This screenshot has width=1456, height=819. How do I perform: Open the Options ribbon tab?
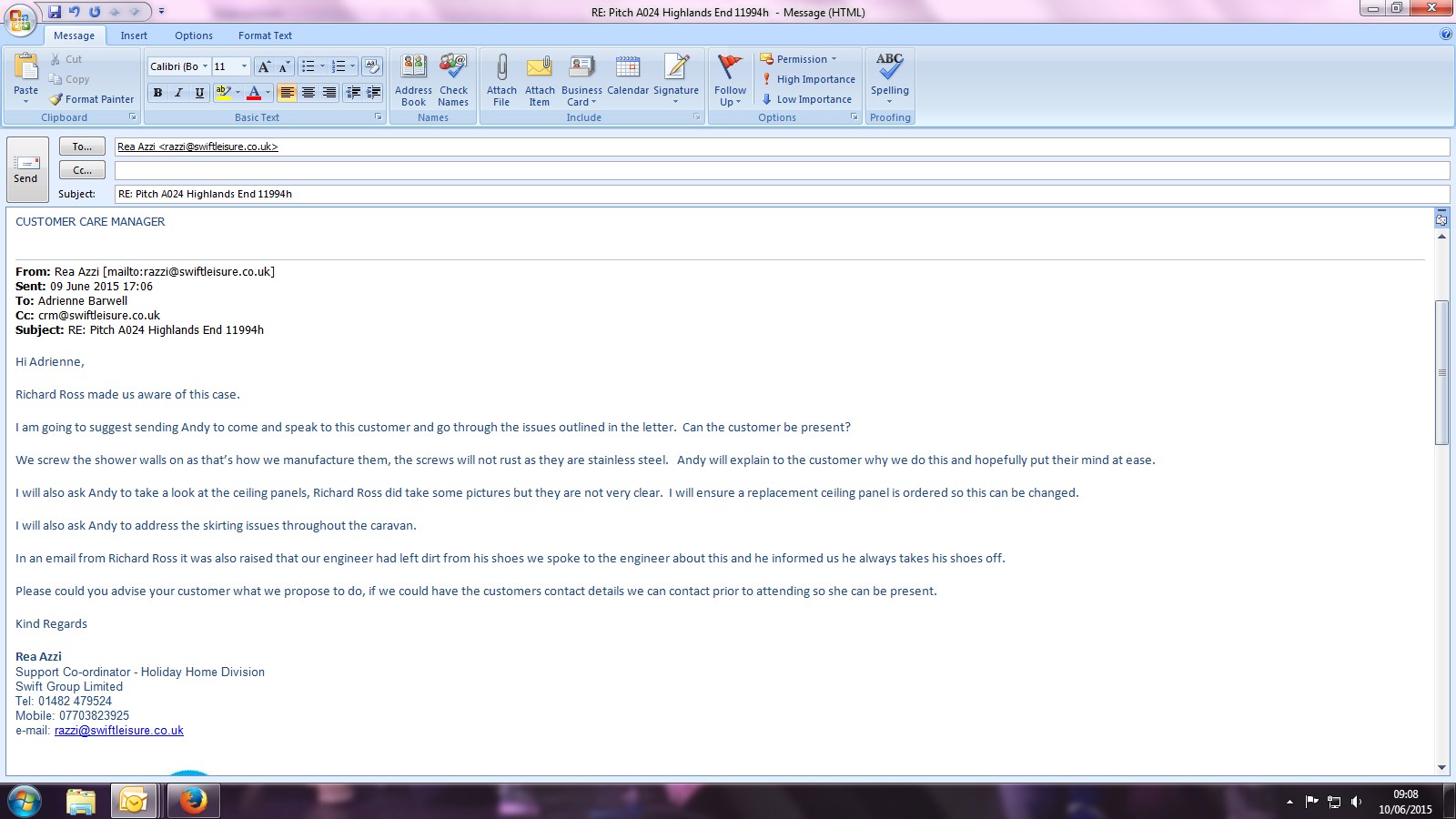pos(194,35)
